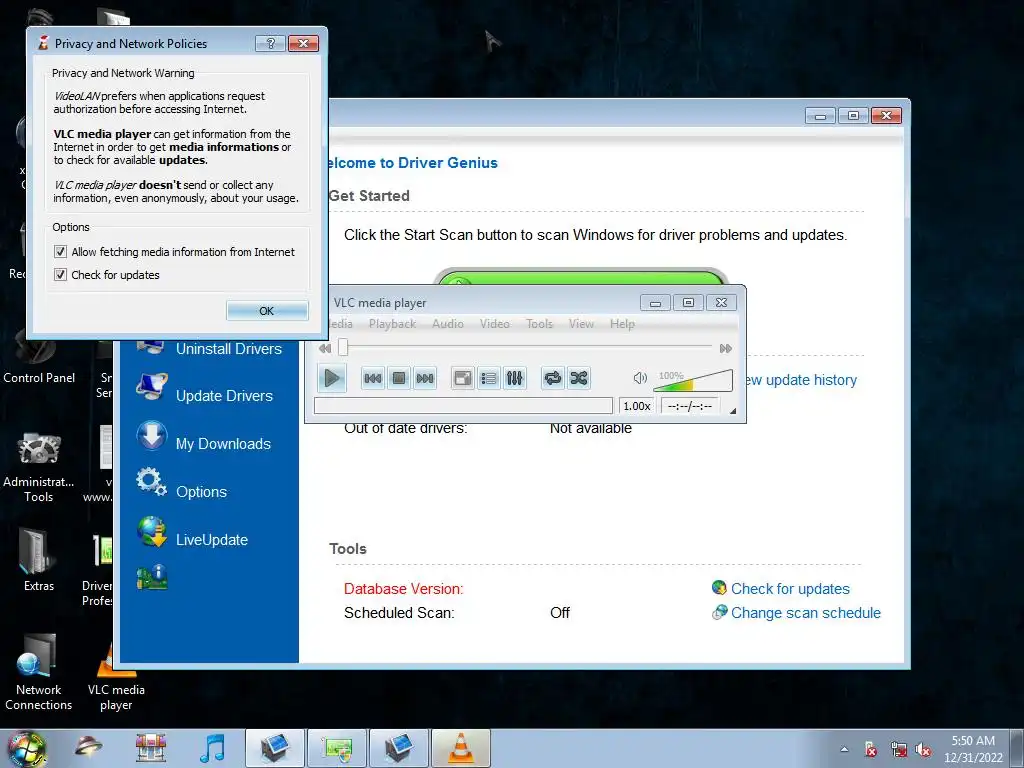Show hidden tray icons arrow

844,749
